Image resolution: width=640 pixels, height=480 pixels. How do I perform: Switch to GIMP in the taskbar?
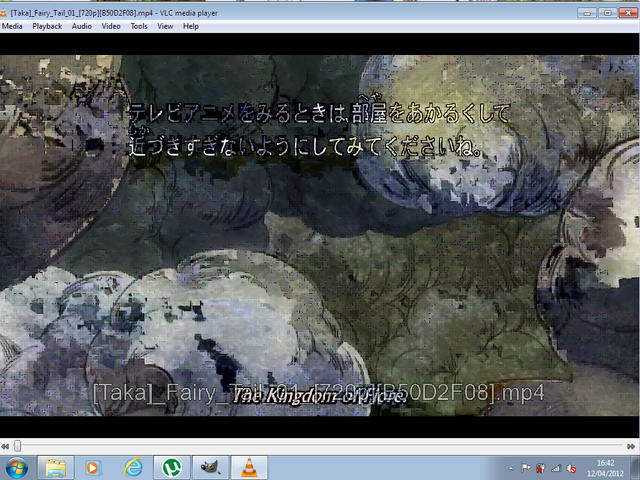[211, 468]
